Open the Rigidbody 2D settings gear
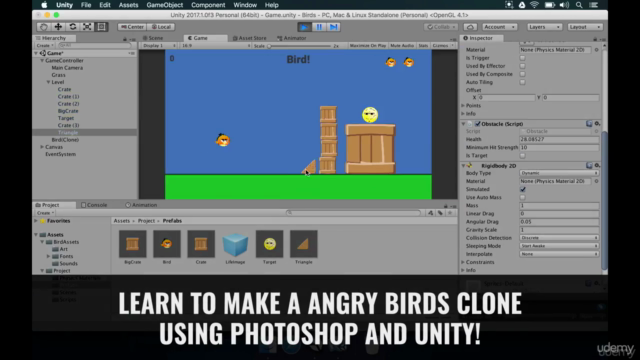The image size is (640, 360). pos(597,165)
